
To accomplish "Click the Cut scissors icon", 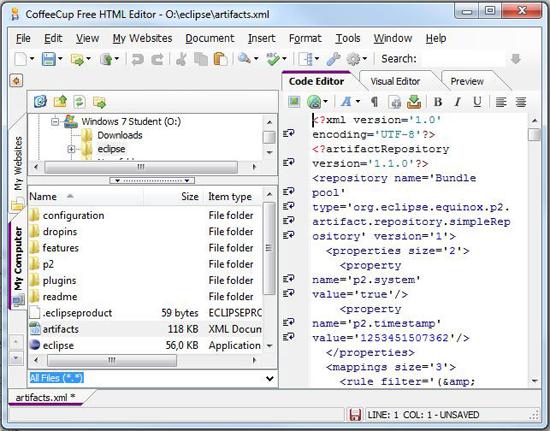I will click(181, 59).
